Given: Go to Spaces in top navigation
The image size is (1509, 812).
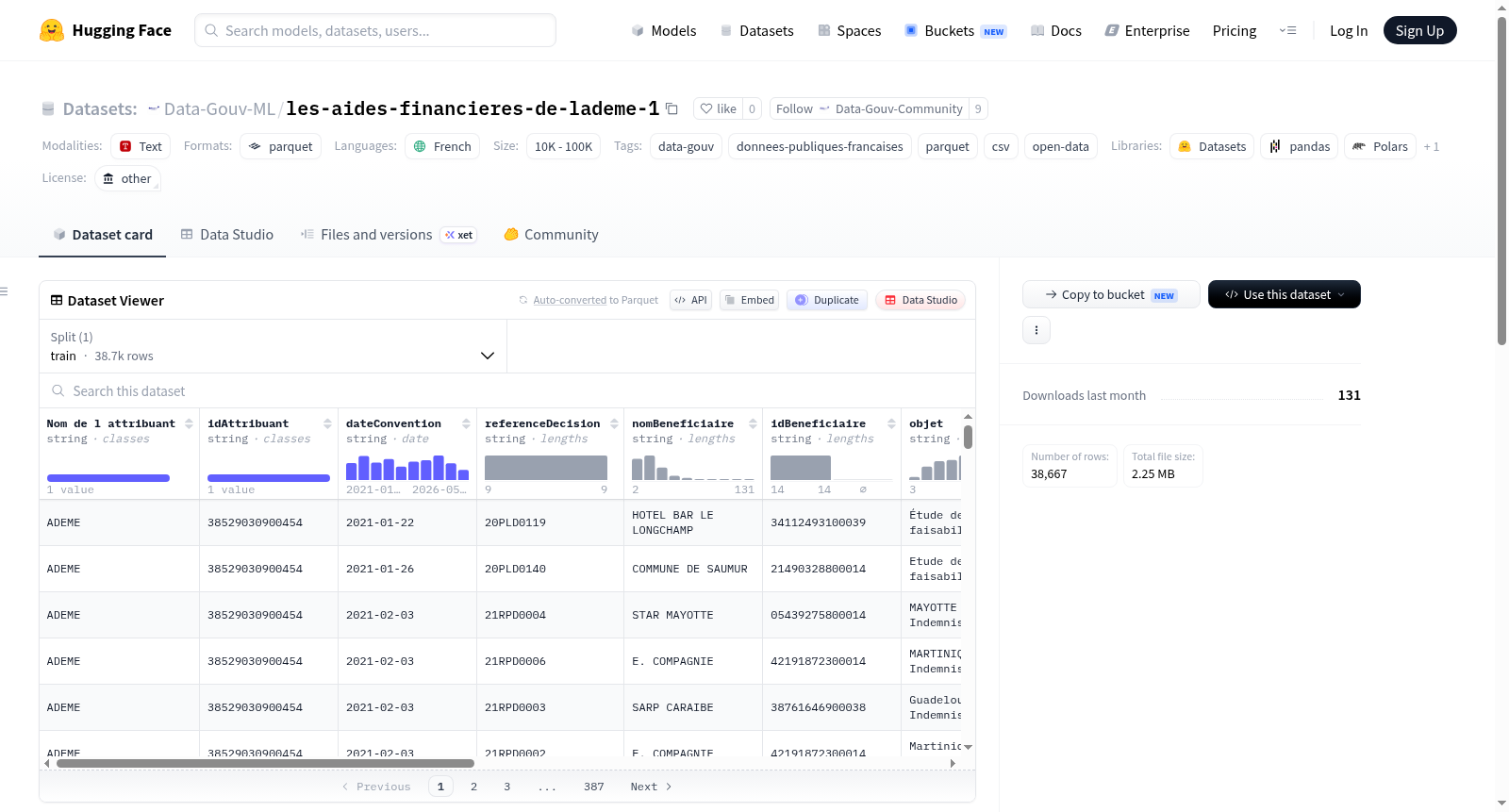Looking at the screenshot, I should [849, 30].
